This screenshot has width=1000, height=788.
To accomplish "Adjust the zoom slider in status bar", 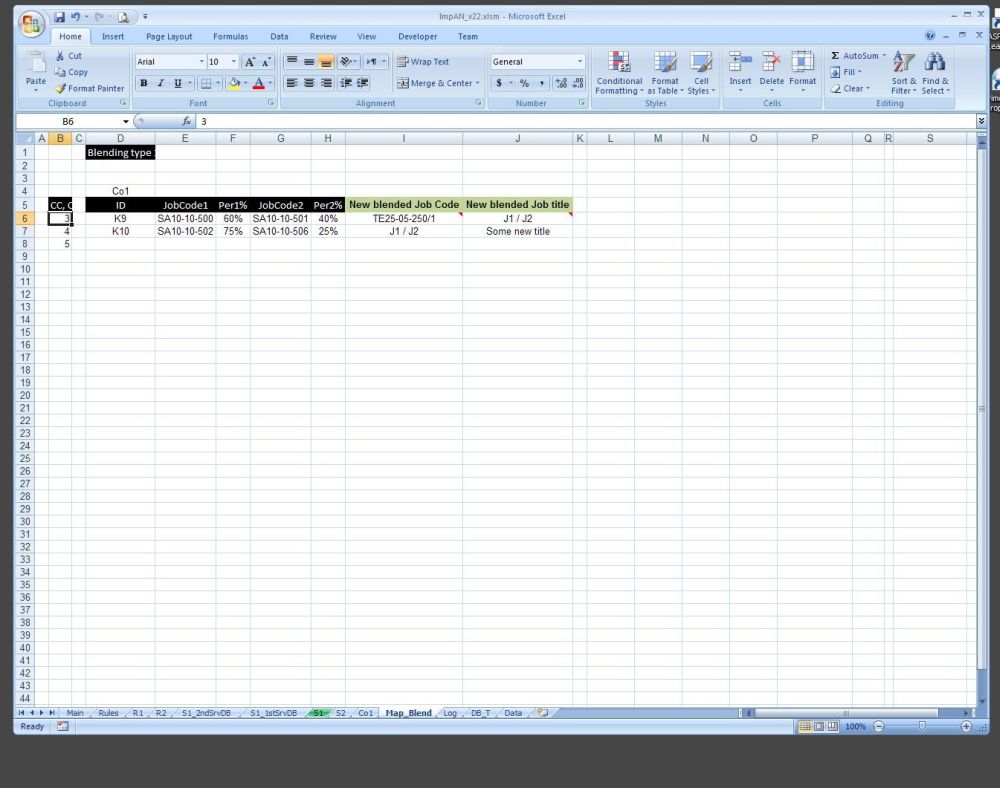I will click(x=921, y=726).
